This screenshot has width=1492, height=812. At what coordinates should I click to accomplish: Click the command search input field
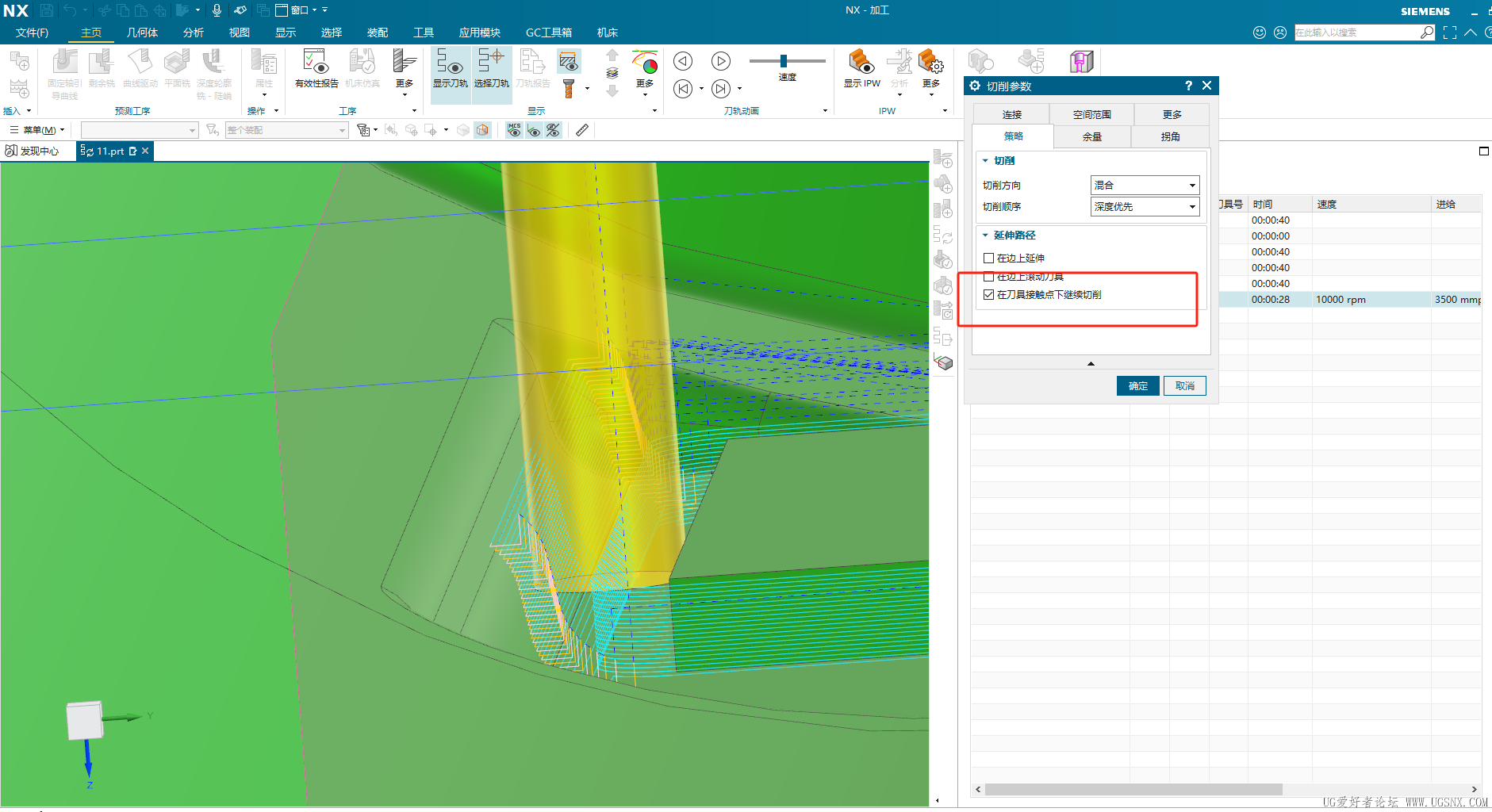pyautogui.click(x=1356, y=33)
